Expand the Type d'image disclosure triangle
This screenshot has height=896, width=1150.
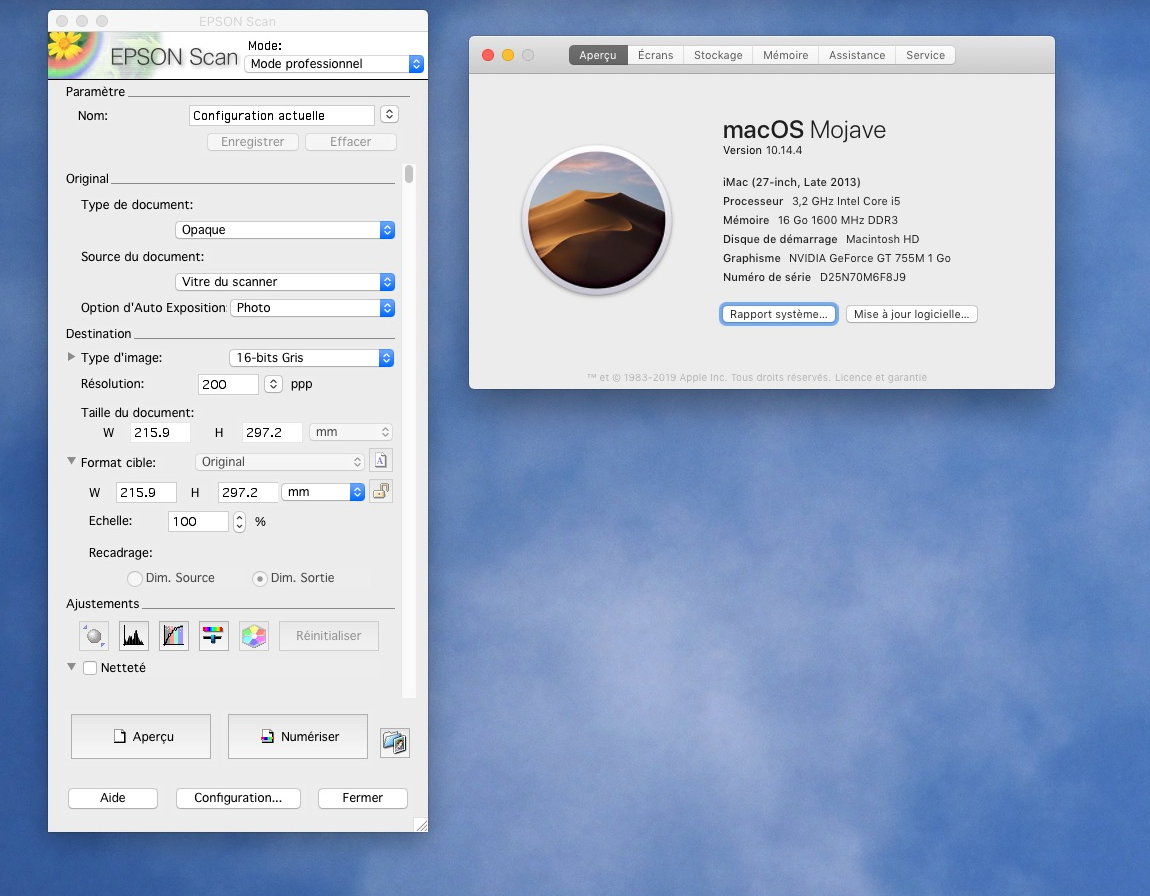(x=71, y=357)
